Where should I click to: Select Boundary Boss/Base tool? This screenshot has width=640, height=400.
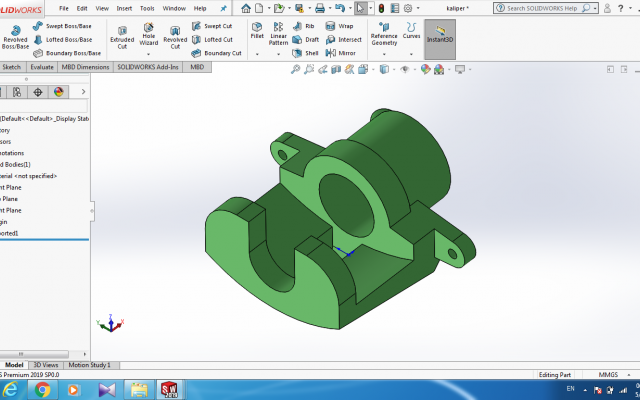coord(67,53)
